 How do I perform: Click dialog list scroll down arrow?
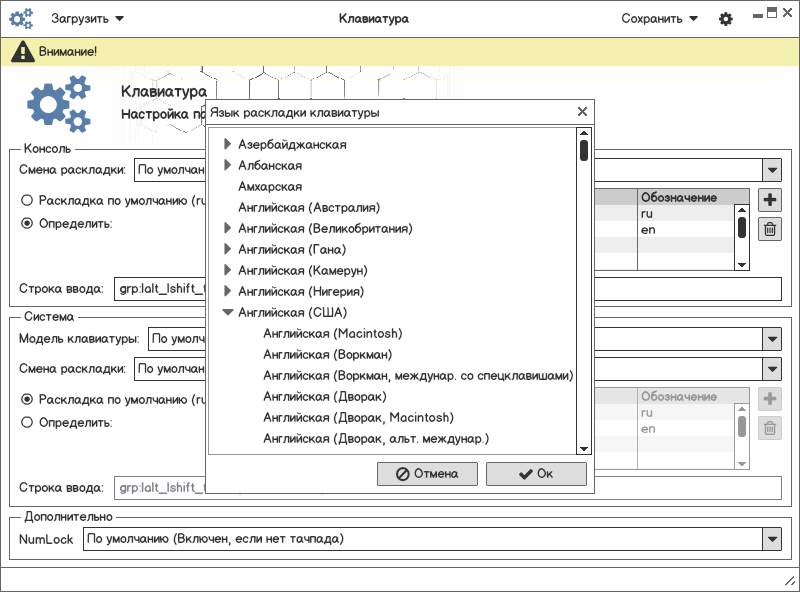pyautogui.click(x=584, y=449)
